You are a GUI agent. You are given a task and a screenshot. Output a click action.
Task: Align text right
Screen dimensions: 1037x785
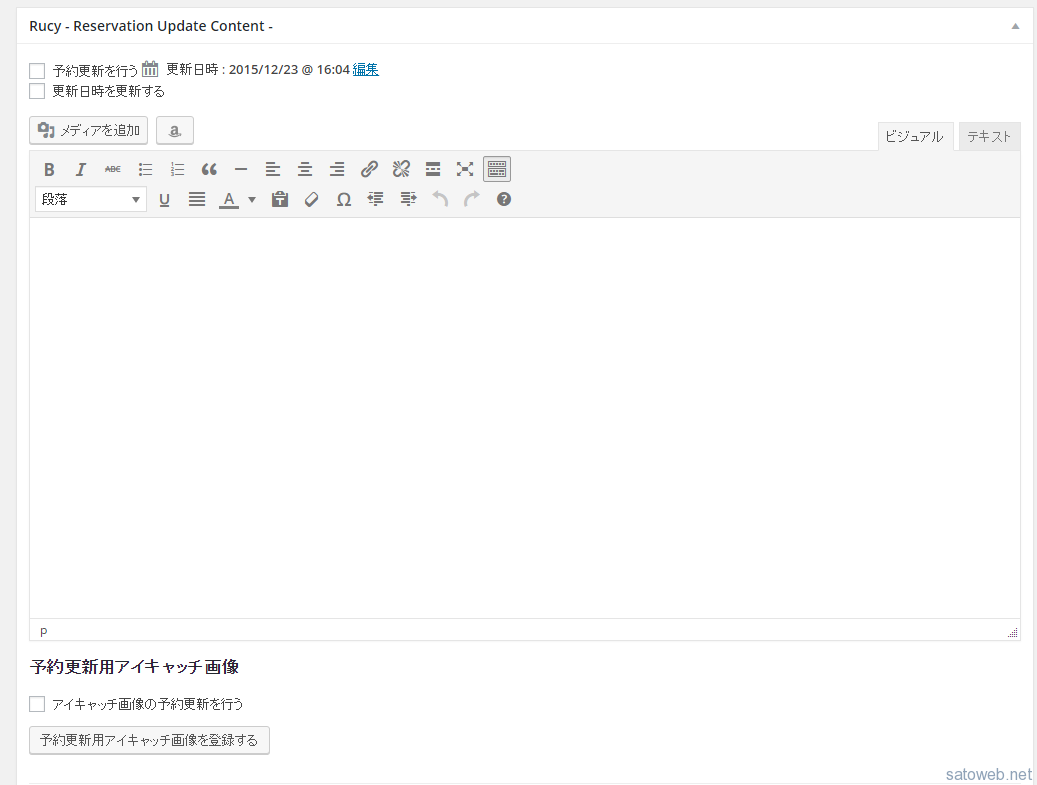[x=337, y=169]
